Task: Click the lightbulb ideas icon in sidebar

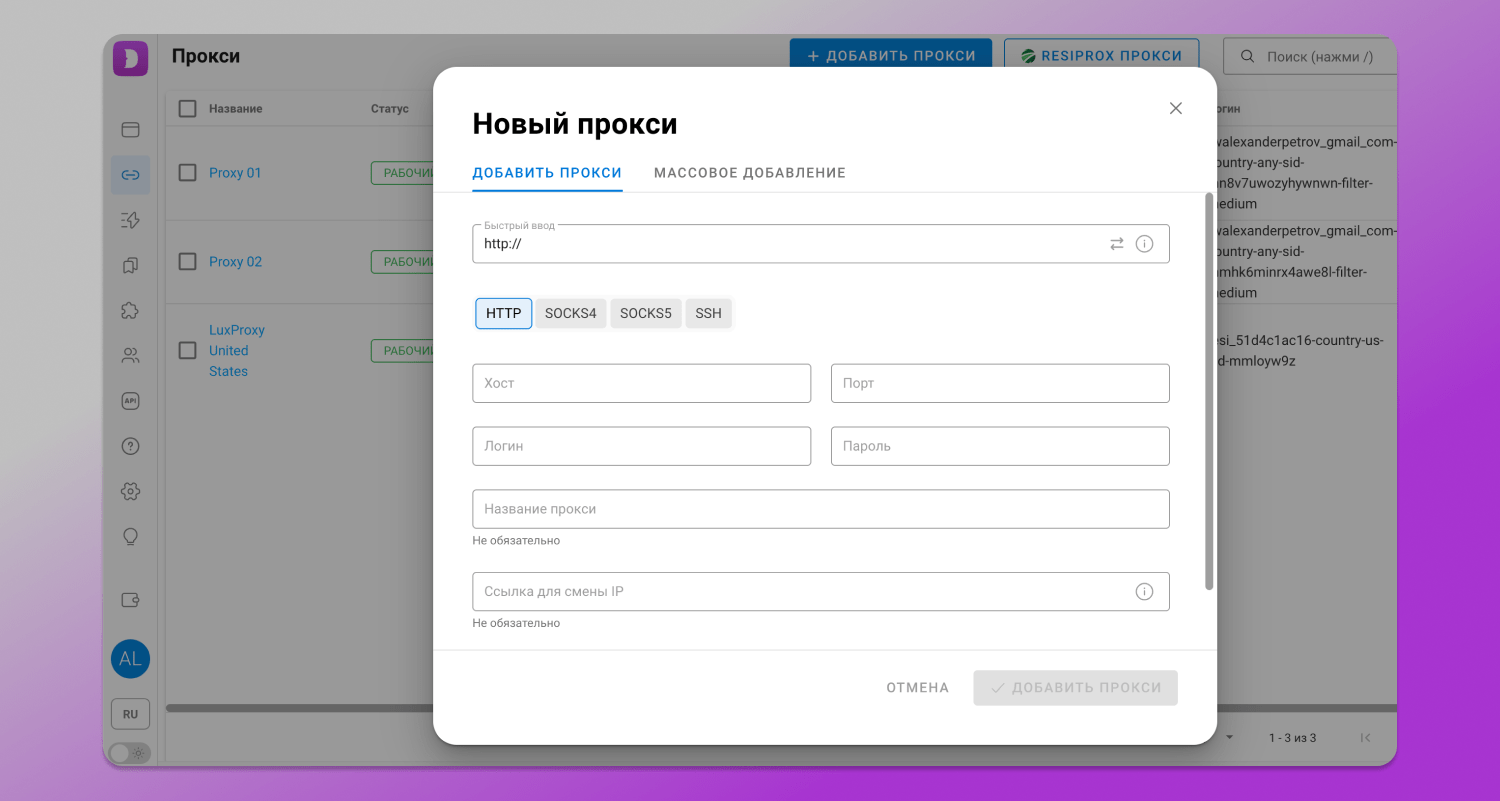Action: coord(130,537)
